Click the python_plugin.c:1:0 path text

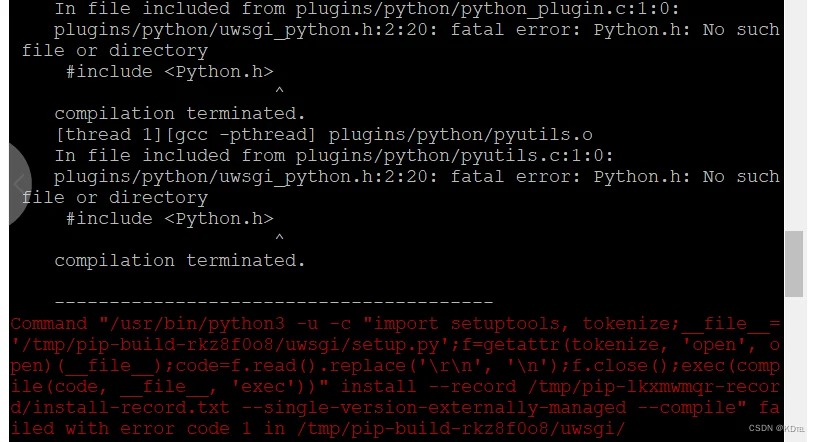487,9
